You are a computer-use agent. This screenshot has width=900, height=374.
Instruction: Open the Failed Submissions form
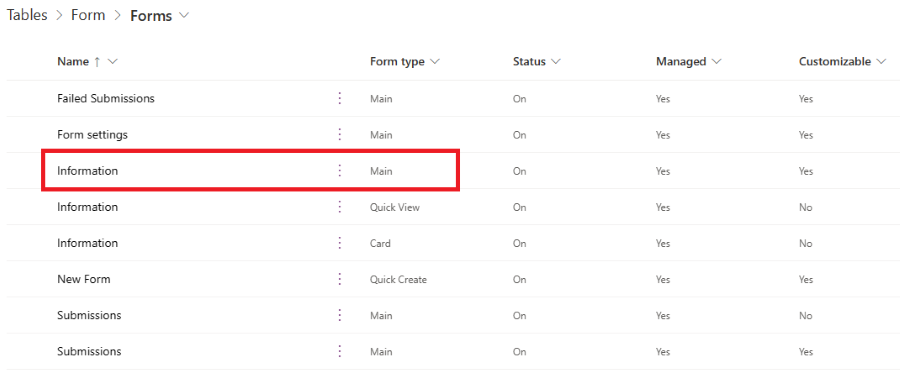(106, 99)
